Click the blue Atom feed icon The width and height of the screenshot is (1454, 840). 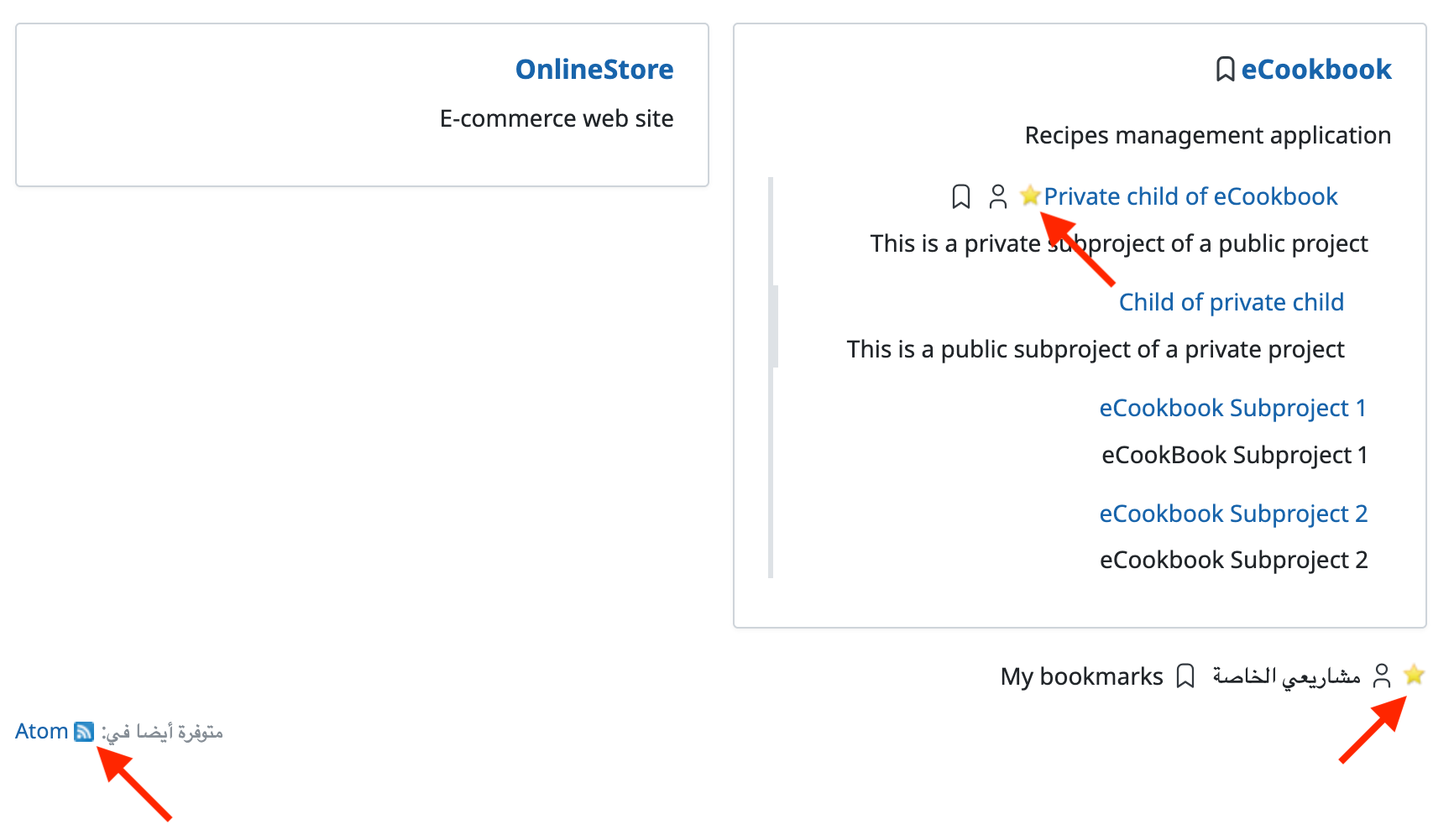click(x=84, y=732)
